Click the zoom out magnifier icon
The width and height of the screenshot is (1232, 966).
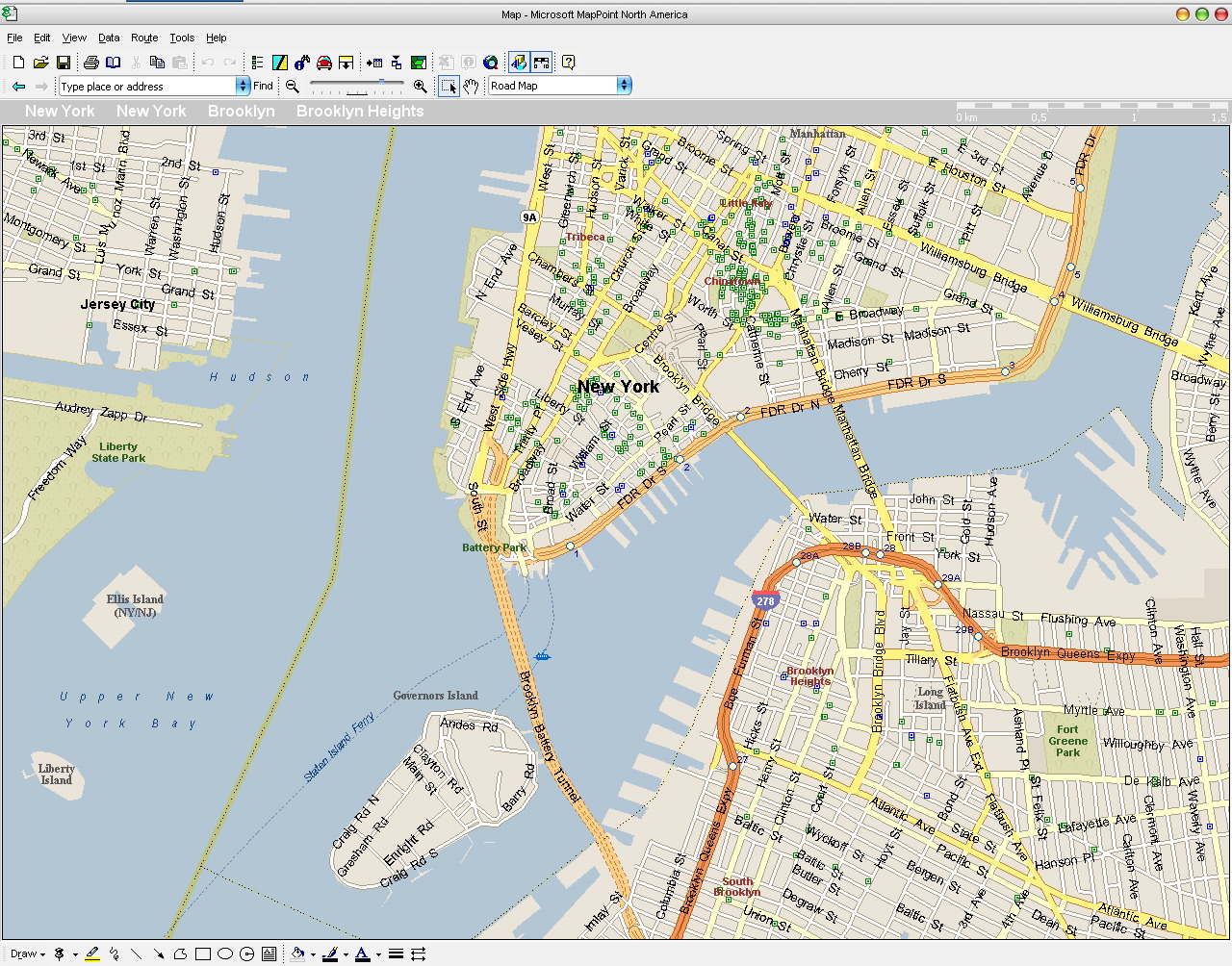(x=293, y=86)
